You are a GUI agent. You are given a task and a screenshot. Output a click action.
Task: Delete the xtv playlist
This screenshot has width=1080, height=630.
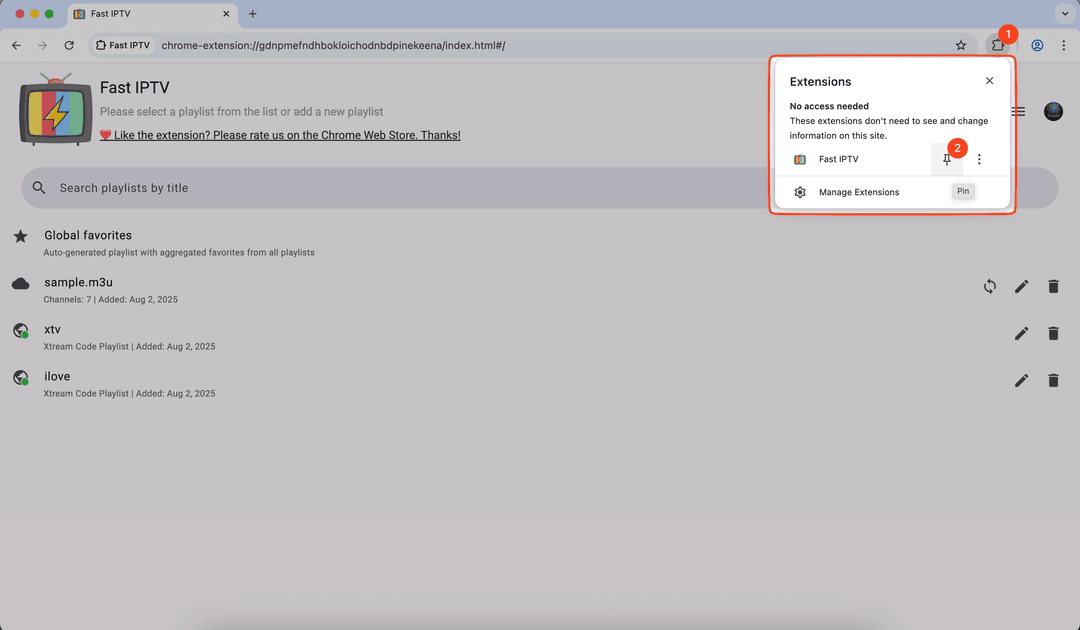1053,333
